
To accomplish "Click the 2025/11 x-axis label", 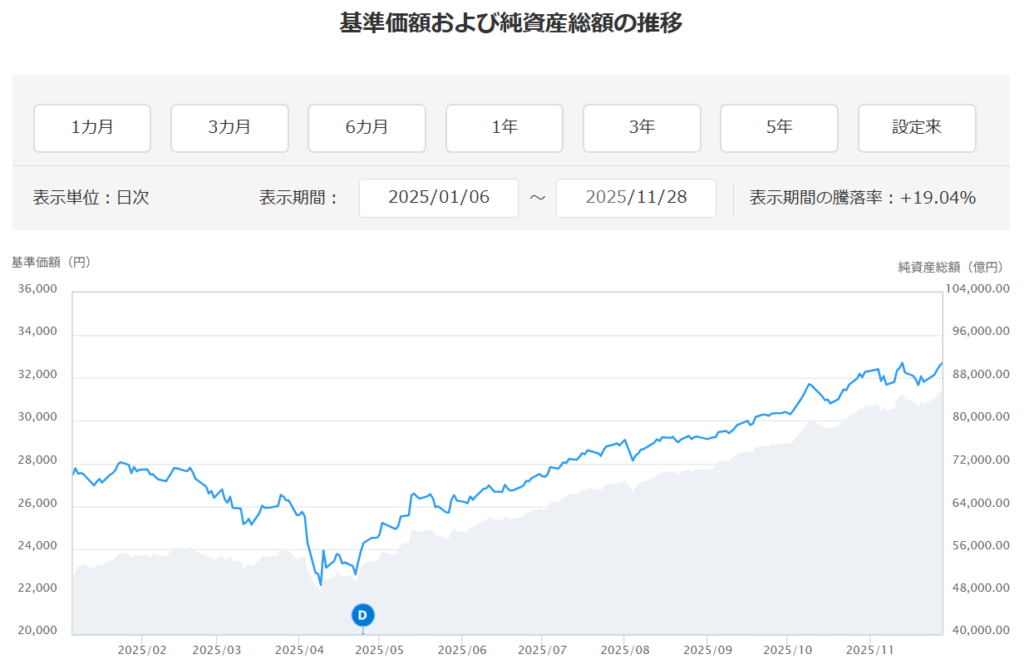I will [x=870, y=649].
